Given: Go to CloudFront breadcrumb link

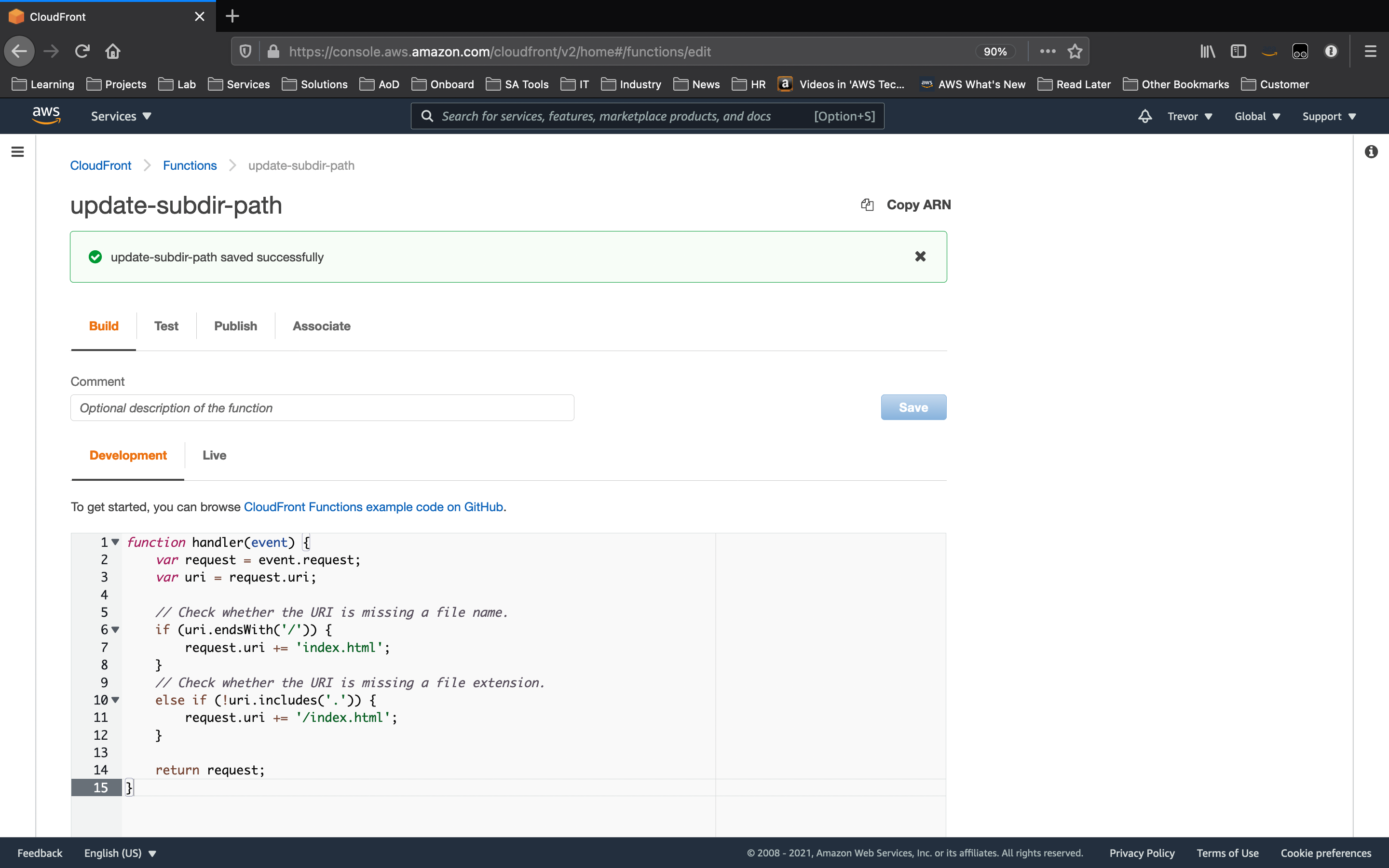Looking at the screenshot, I should [100, 165].
